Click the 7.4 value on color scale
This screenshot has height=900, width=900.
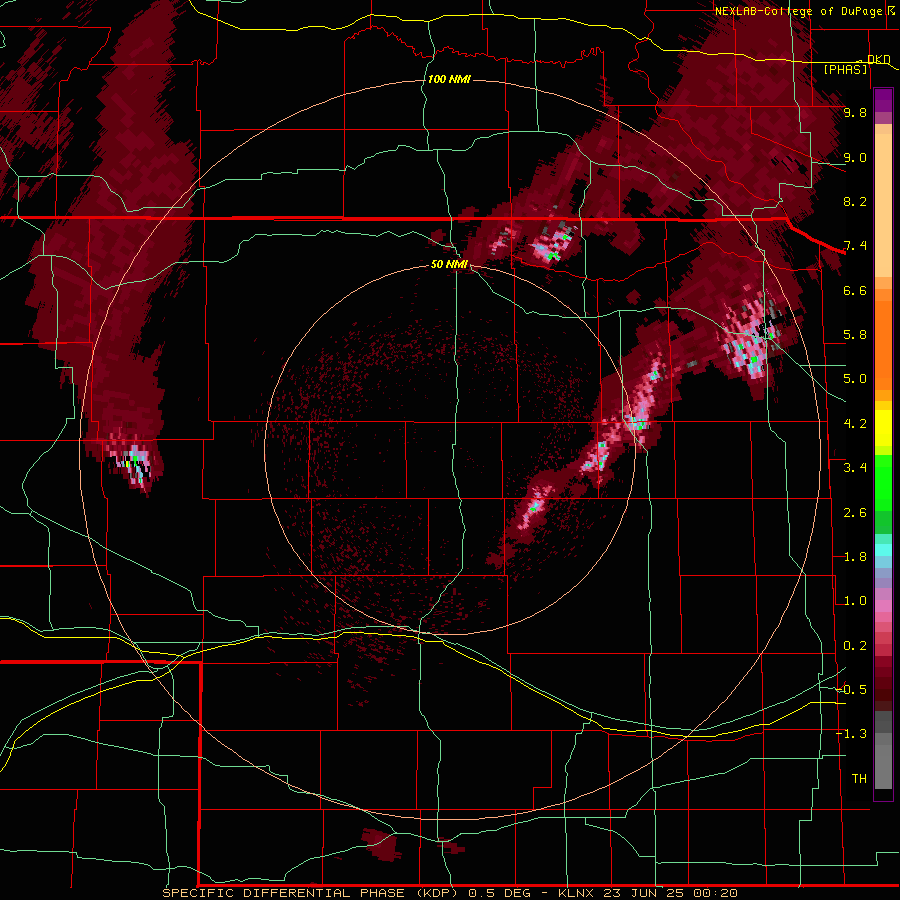(x=855, y=246)
